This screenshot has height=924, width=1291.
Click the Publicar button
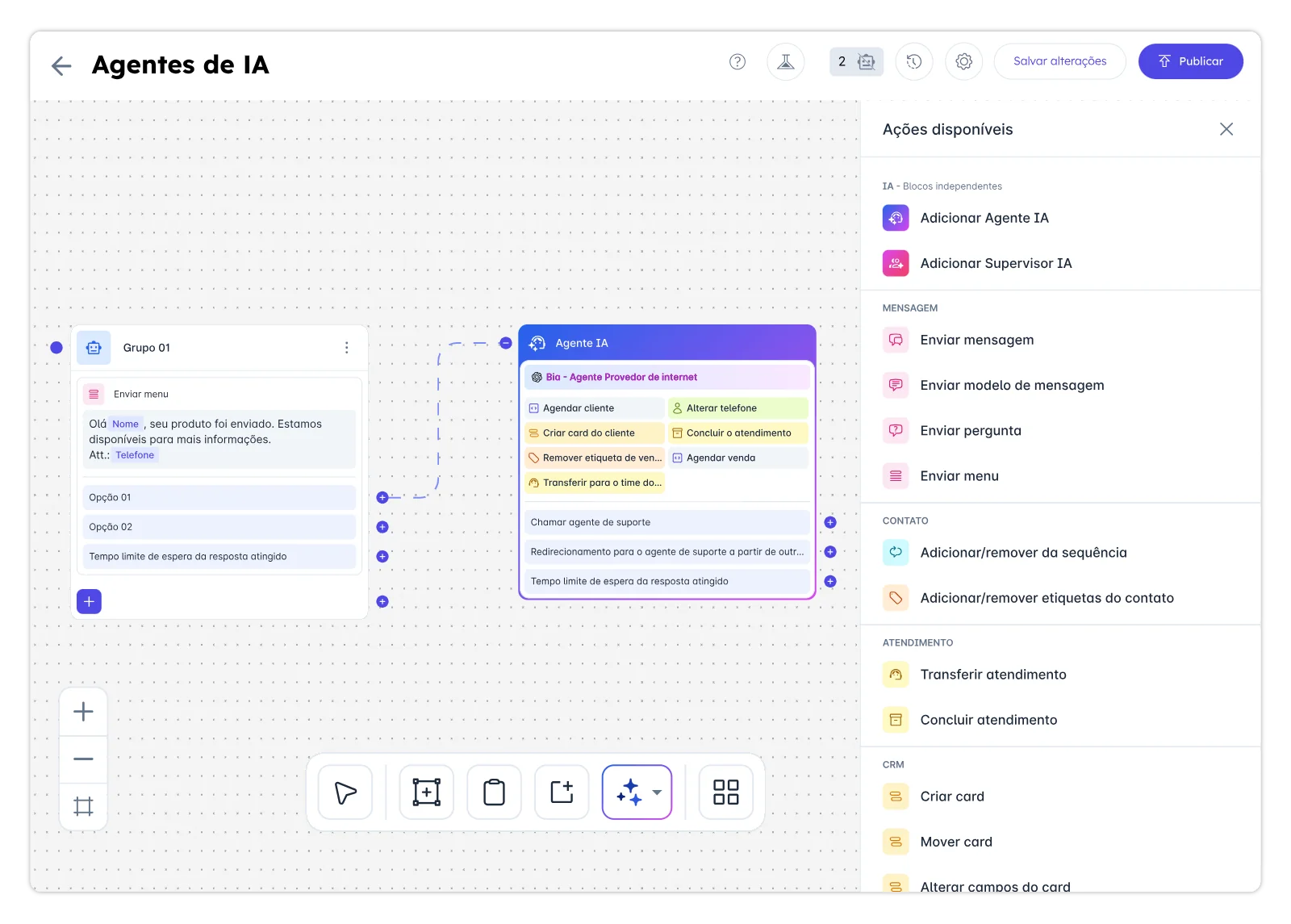1191,61
